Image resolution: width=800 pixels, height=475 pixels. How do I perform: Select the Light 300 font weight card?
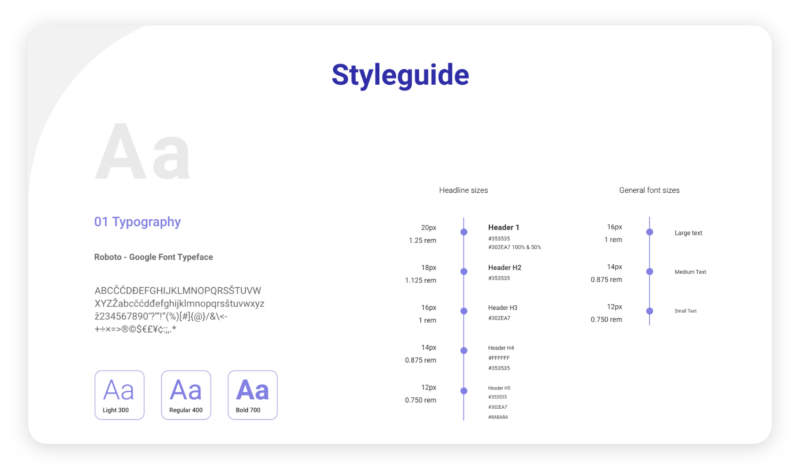[119, 395]
